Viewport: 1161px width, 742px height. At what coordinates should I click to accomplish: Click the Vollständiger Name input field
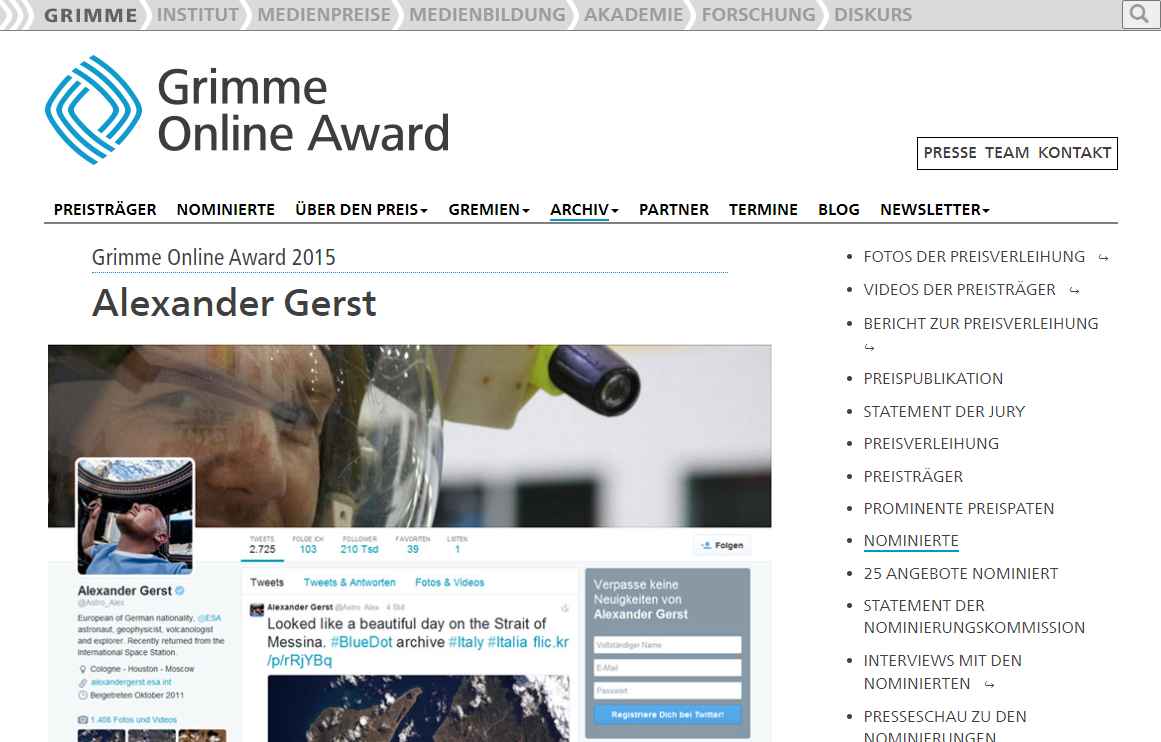(667, 645)
